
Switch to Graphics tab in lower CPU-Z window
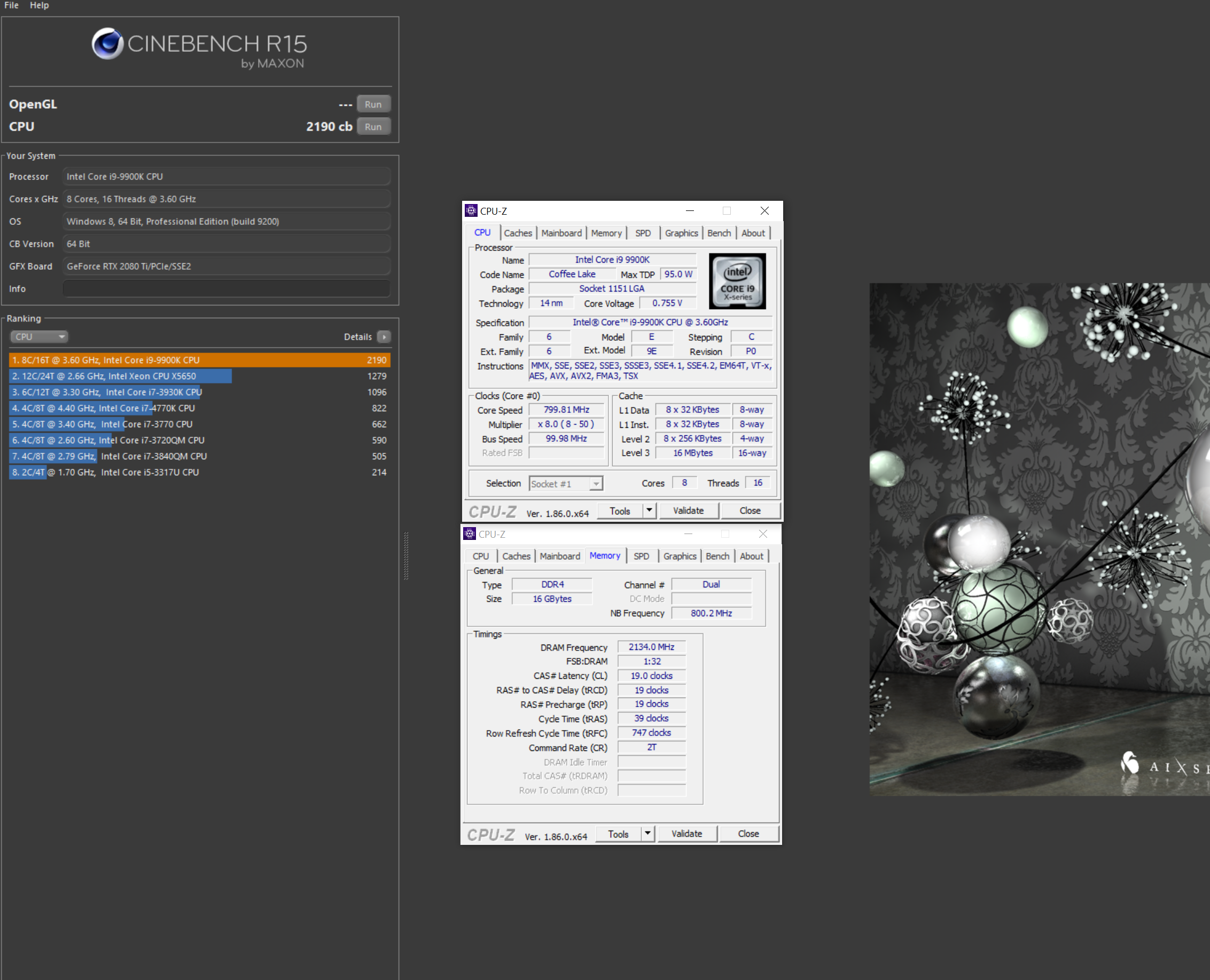coord(680,556)
